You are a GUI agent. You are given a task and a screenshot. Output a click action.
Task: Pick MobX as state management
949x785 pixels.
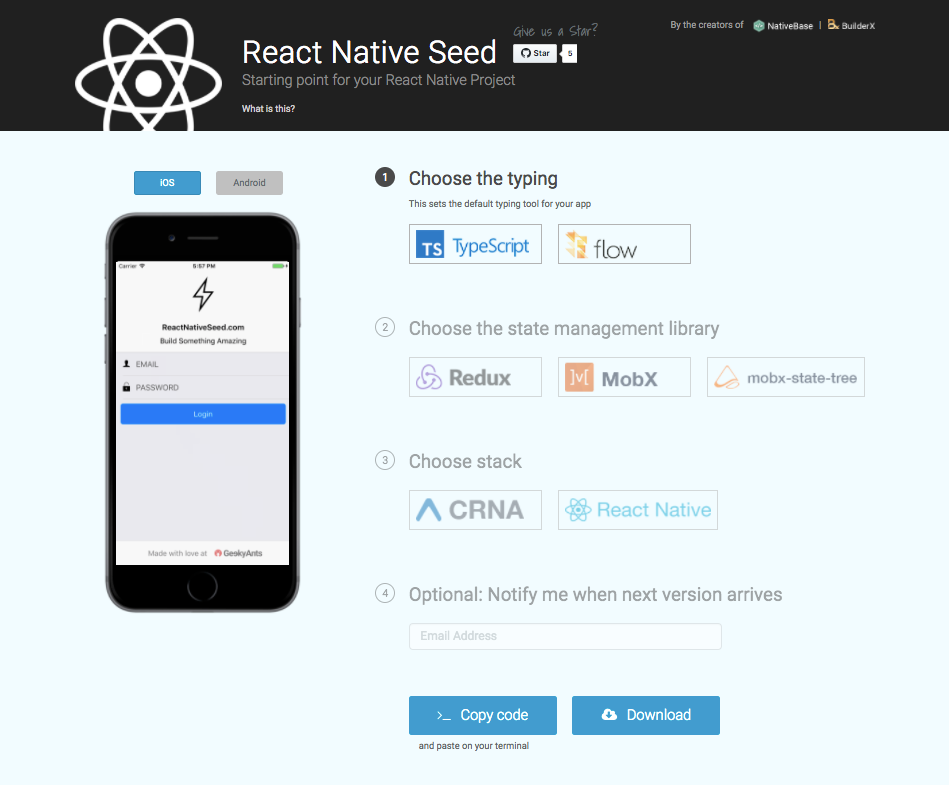click(624, 376)
